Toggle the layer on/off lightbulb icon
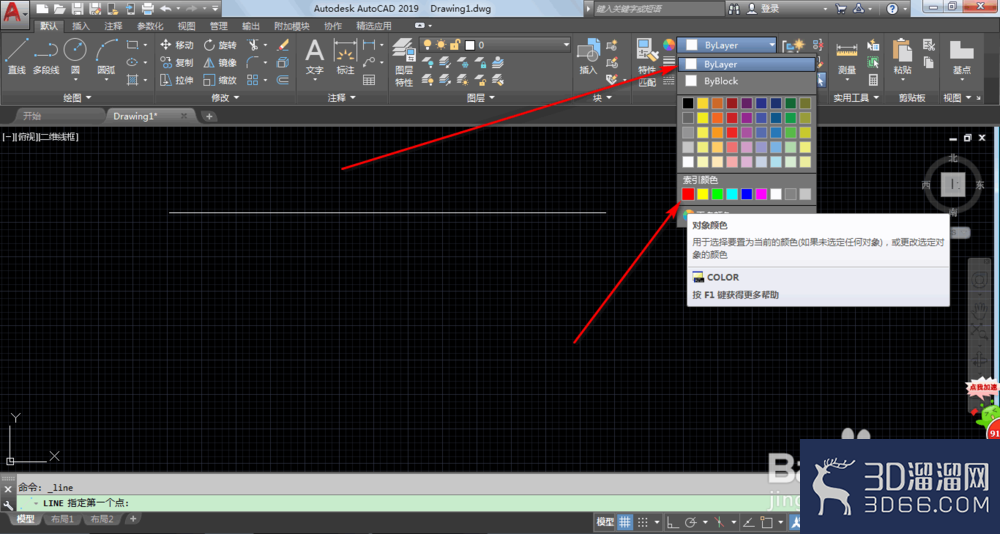The height and width of the screenshot is (534, 1000). 427,45
